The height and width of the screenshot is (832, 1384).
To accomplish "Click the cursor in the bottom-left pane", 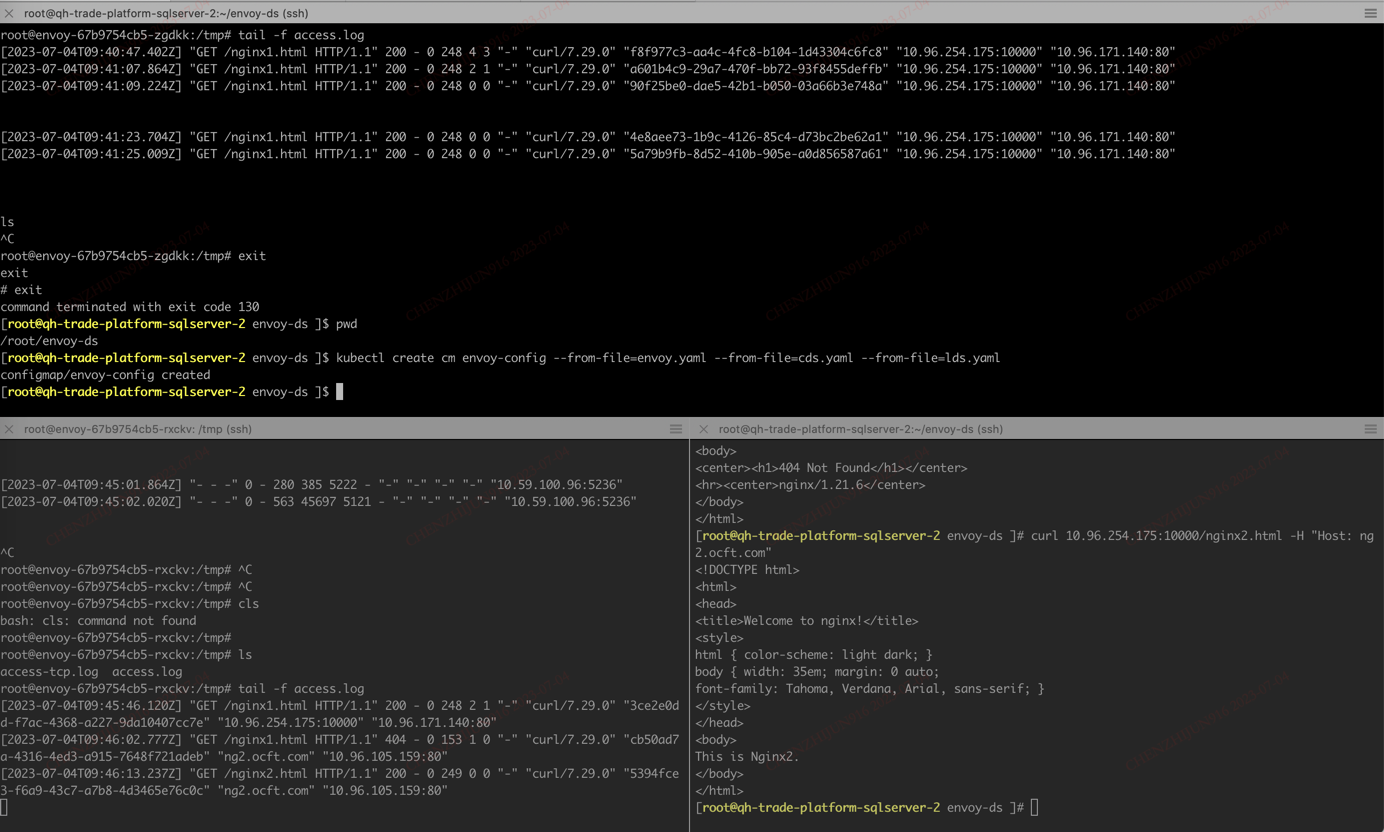I will click(5, 807).
